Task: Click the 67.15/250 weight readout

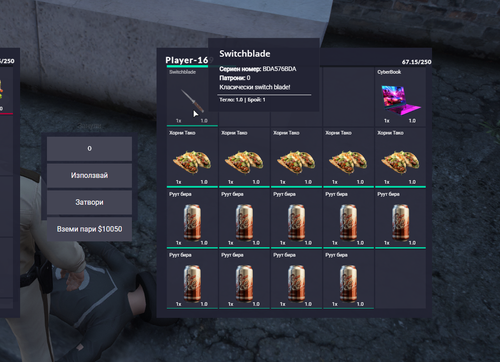Action: pos(416,62)
